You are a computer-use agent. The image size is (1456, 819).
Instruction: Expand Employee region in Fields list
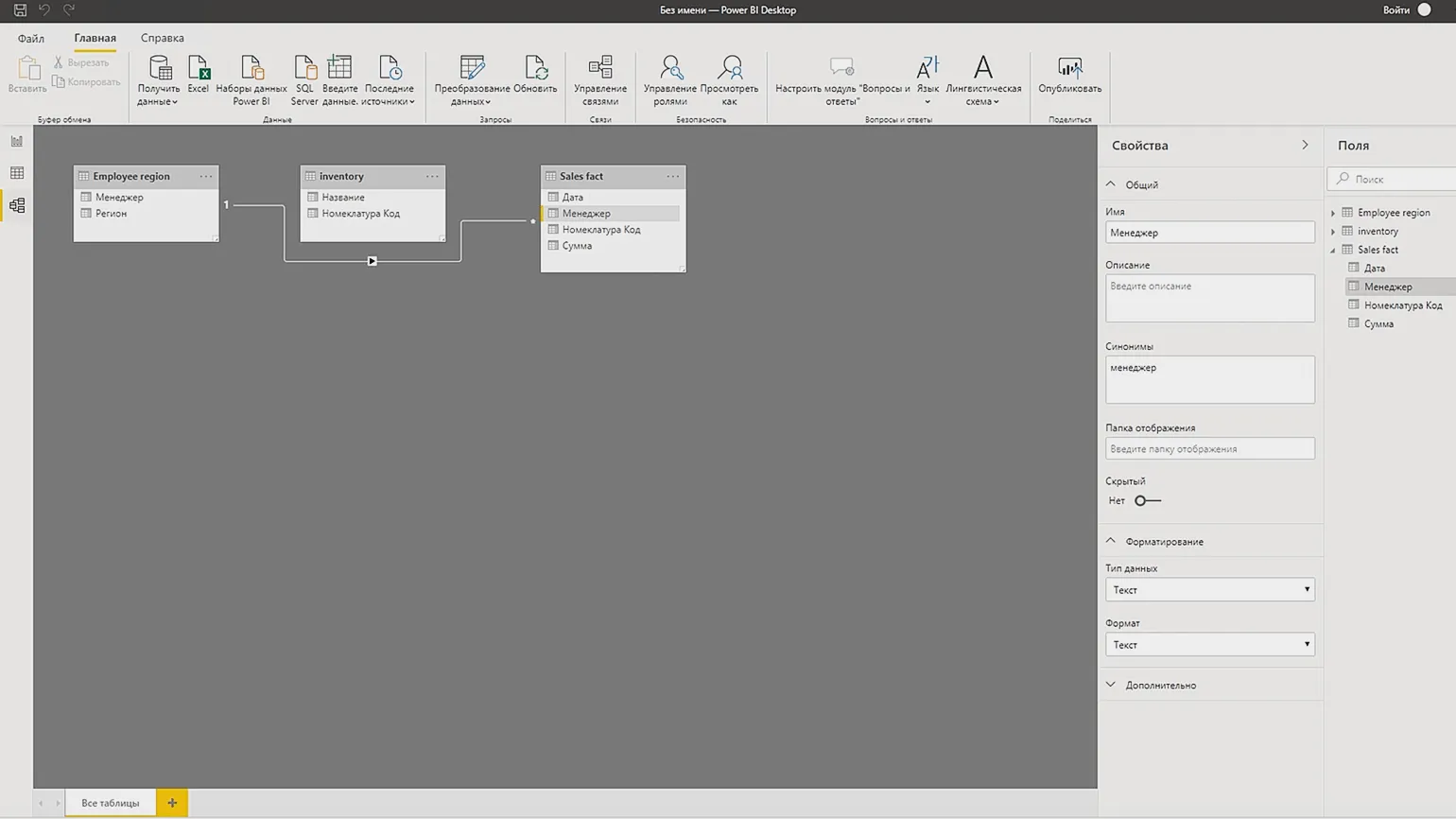pos(1333,213)
